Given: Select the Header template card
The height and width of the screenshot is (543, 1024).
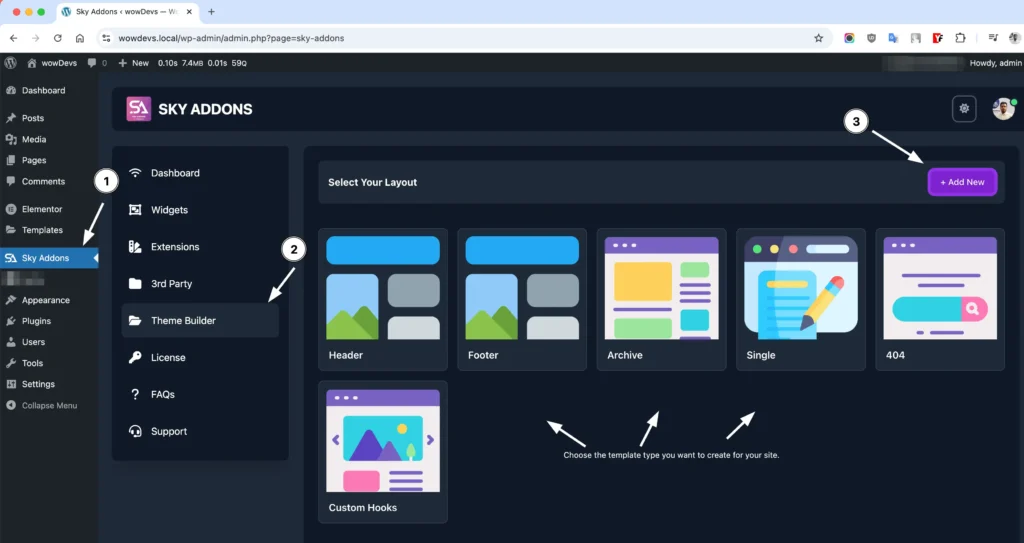Looking at the screenshot, I should click(x=383, y=299).
